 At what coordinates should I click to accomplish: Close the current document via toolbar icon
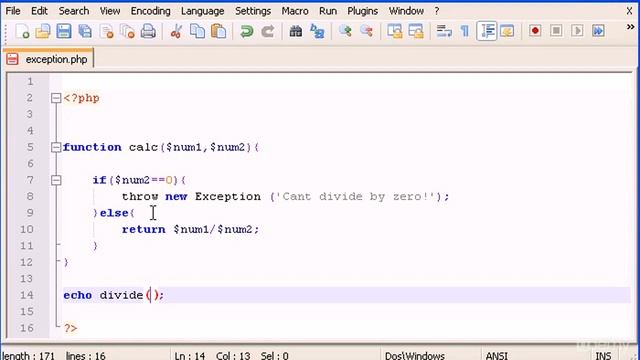pos(107,31)
